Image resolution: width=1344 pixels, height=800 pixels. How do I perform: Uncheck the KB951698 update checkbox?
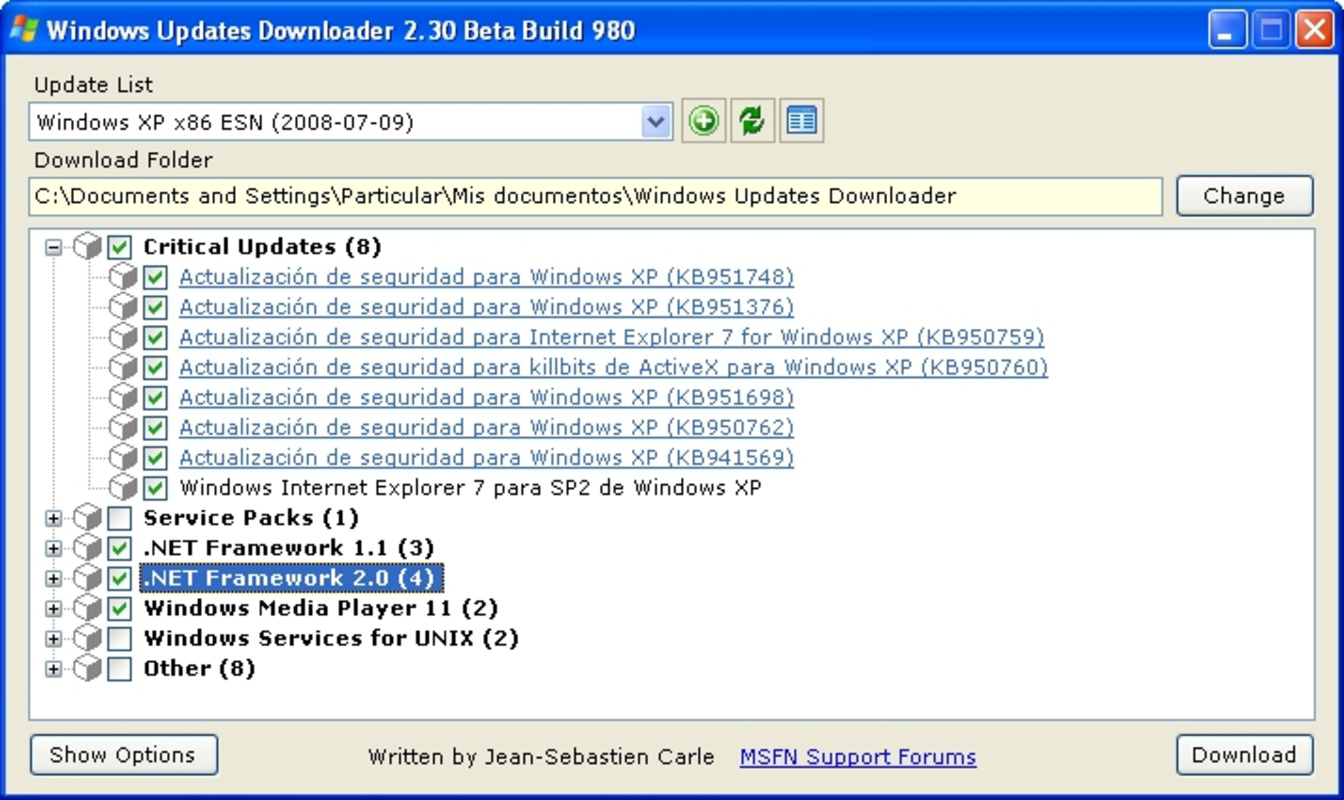155,397
